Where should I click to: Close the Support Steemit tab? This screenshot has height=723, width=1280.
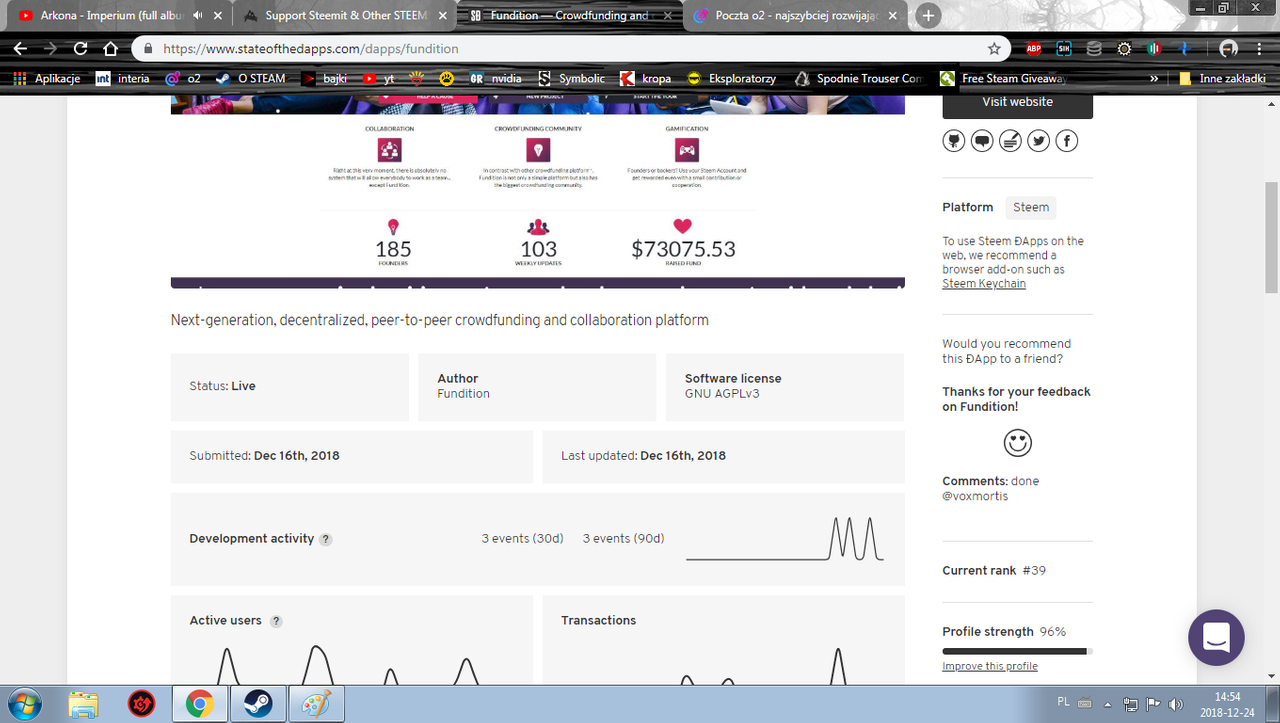tap(442, 16)
